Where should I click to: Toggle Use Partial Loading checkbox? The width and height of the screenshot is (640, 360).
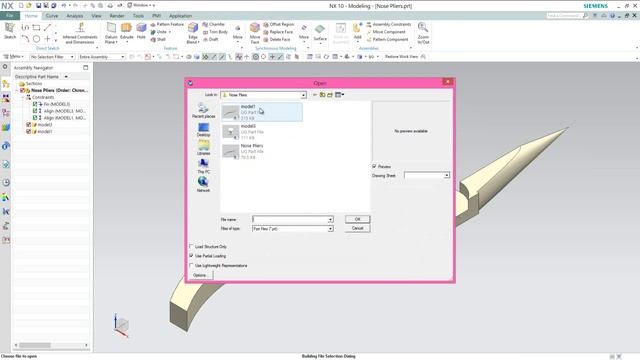point(191,256)
